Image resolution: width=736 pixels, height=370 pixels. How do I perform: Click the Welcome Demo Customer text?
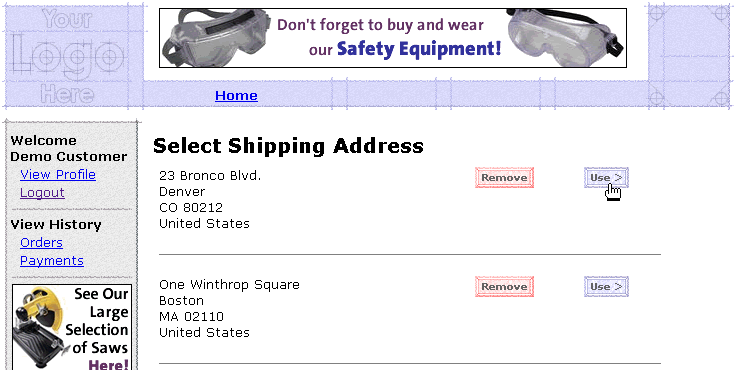69,148
